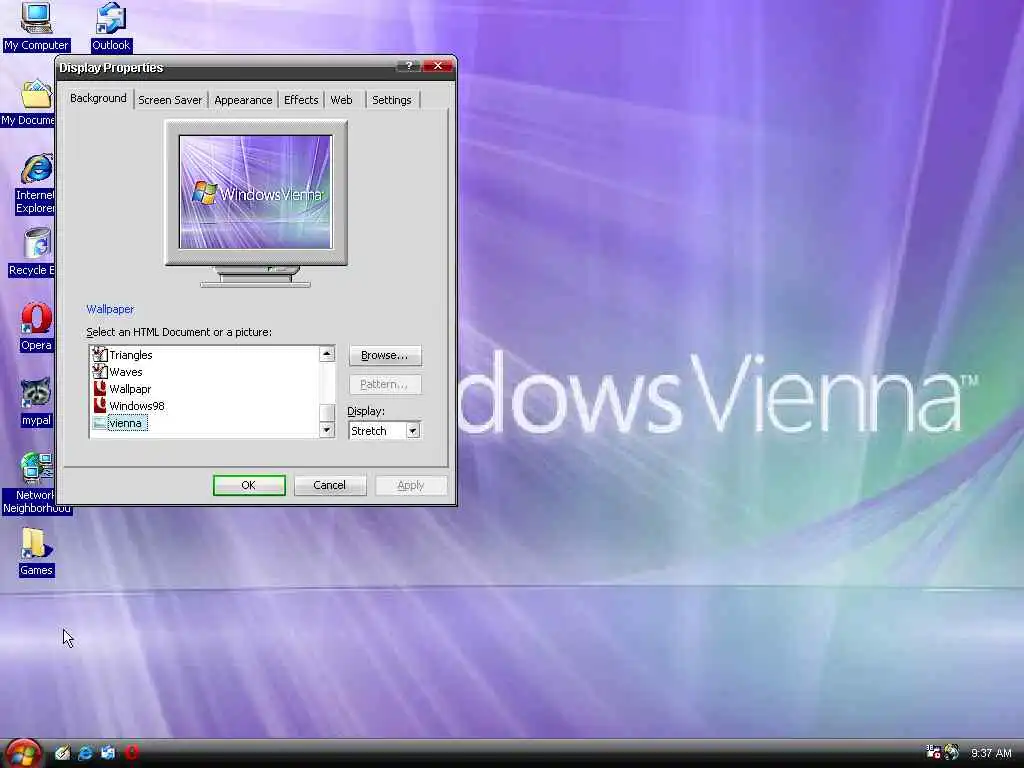Screen dimensions: 1024x768
Task: Select the Opera desktop icon
Action: click(37, 319)
